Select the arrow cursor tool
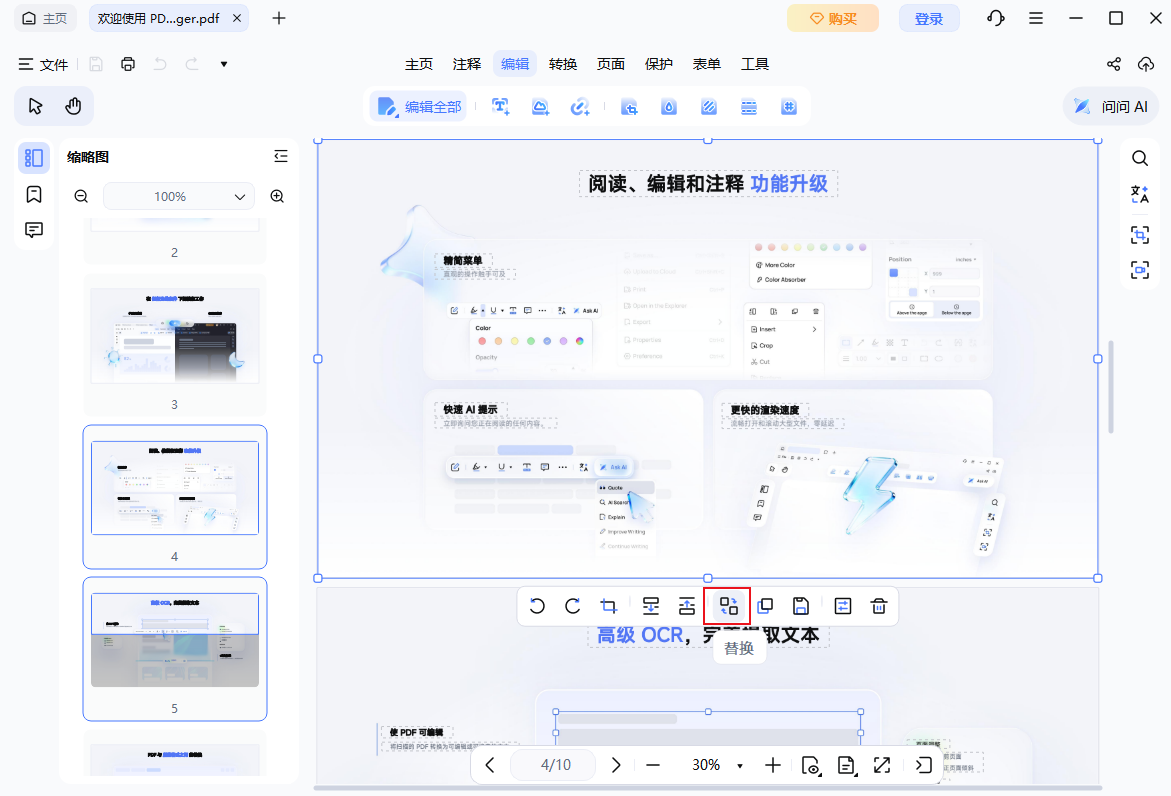Screen dimensions: 1171x796 click(x=35, y=106)
